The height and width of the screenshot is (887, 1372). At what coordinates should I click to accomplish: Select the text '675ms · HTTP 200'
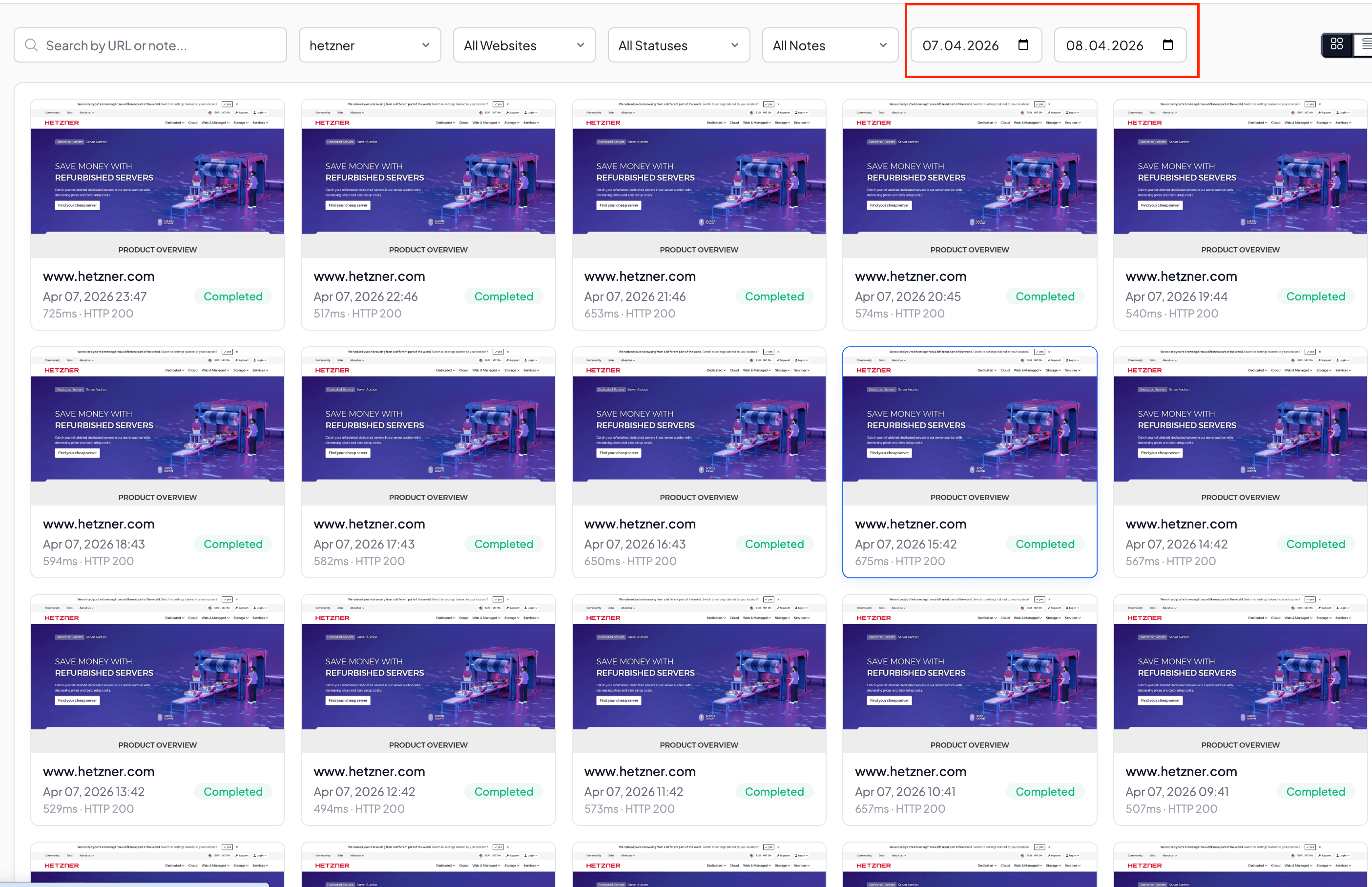(899, 561)
